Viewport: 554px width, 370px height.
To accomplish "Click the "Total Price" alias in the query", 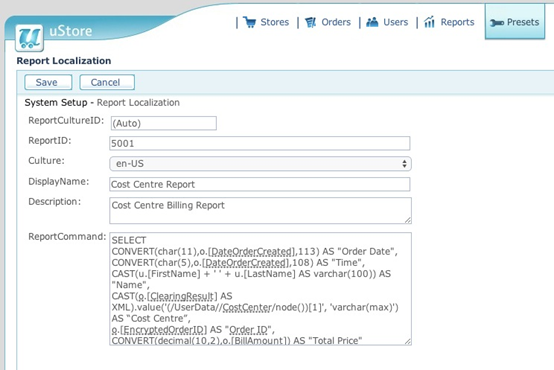I will [335, 341].
